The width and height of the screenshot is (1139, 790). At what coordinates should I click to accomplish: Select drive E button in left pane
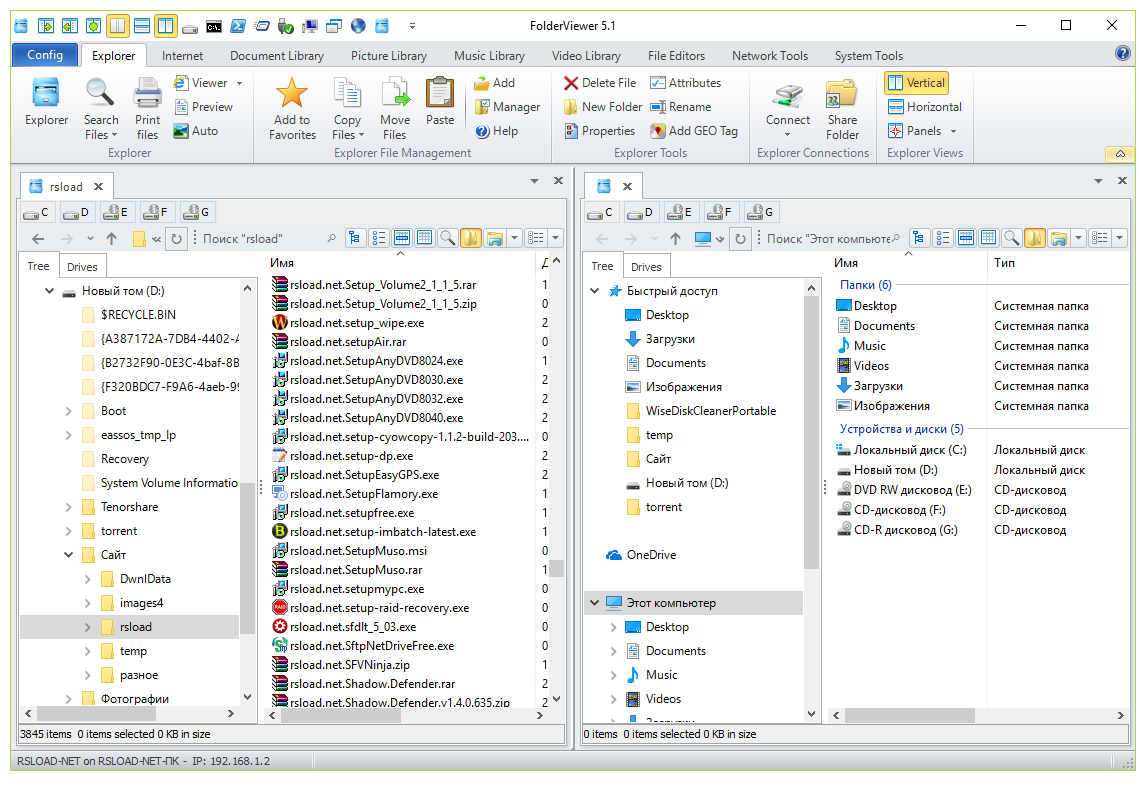(117, 212)
